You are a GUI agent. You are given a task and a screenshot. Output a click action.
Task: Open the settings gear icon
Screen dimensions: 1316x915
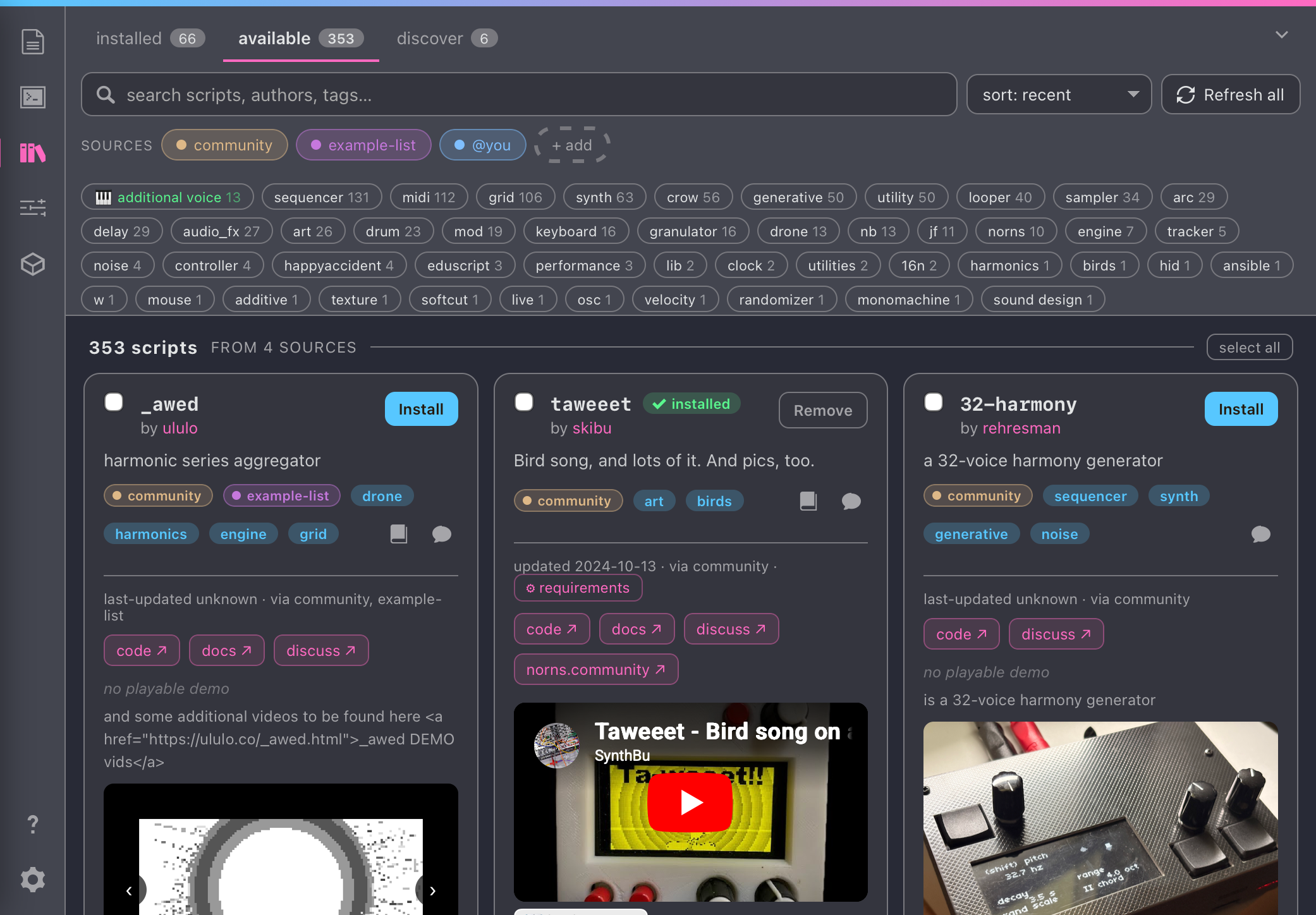[33, 880]
